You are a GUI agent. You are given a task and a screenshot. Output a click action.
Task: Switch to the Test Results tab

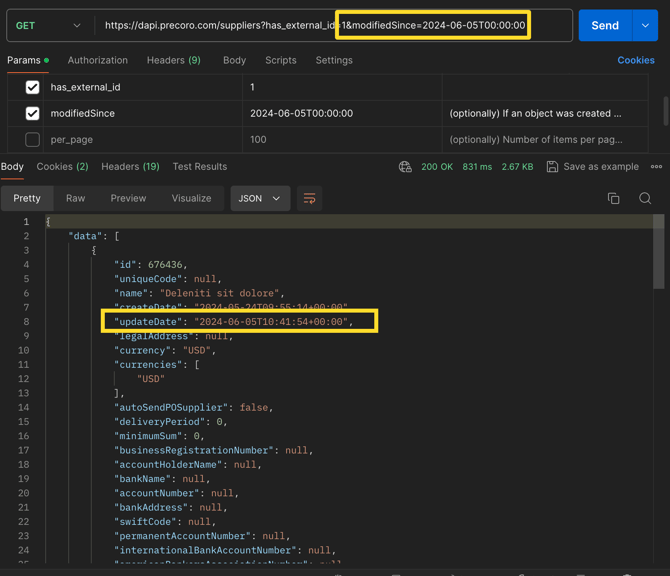[x=199, y=167]
